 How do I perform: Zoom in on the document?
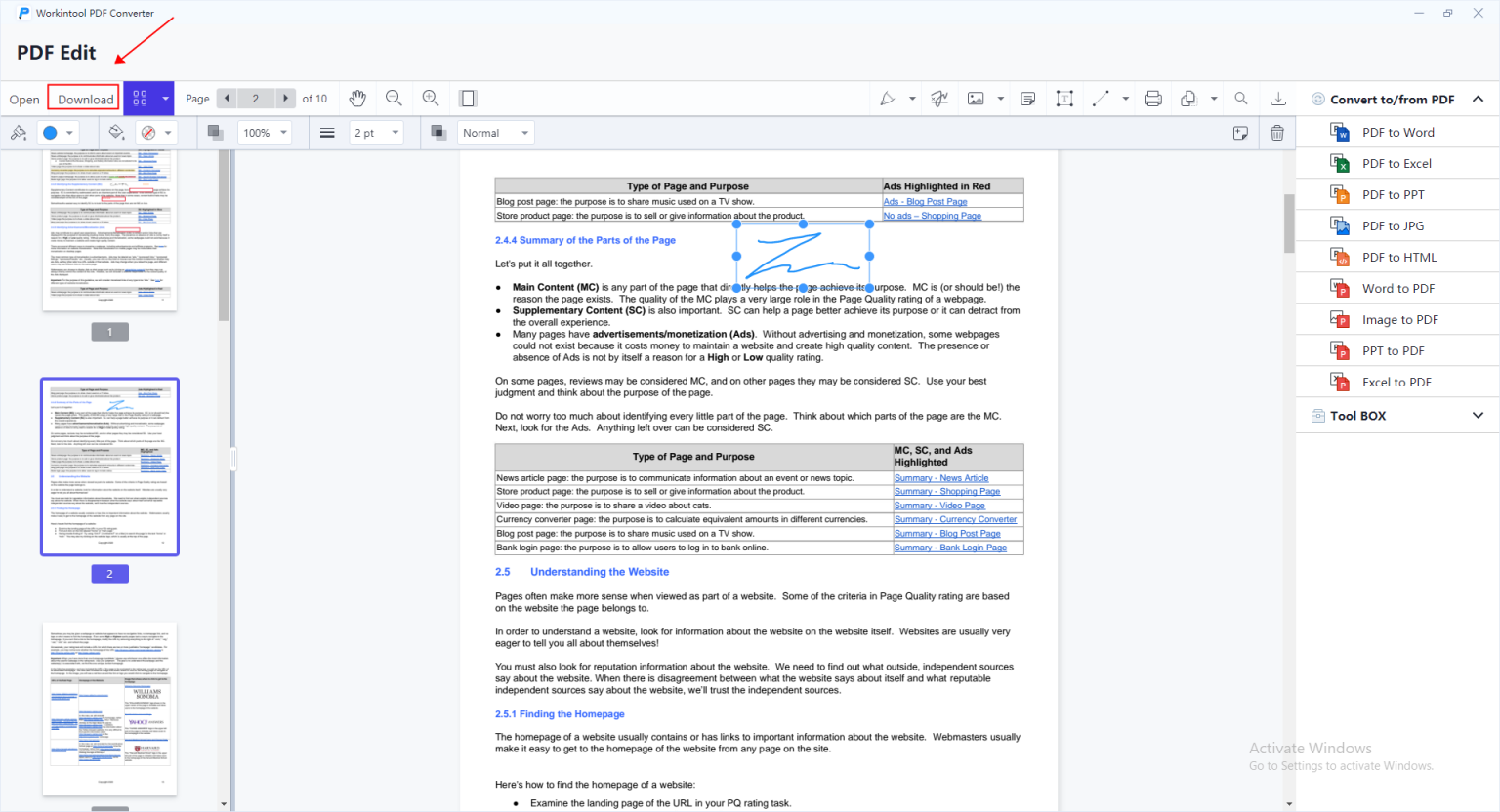coord(430,98)
